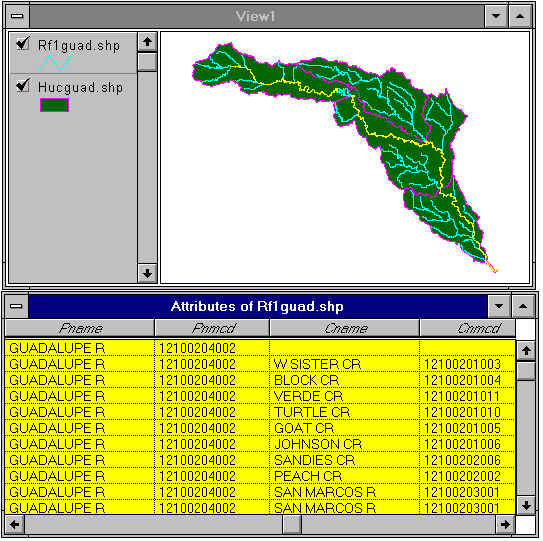This screenshot has height=541, width=543.
Task: Click the table scroll down arrow
Action: [x=526, y=505]
